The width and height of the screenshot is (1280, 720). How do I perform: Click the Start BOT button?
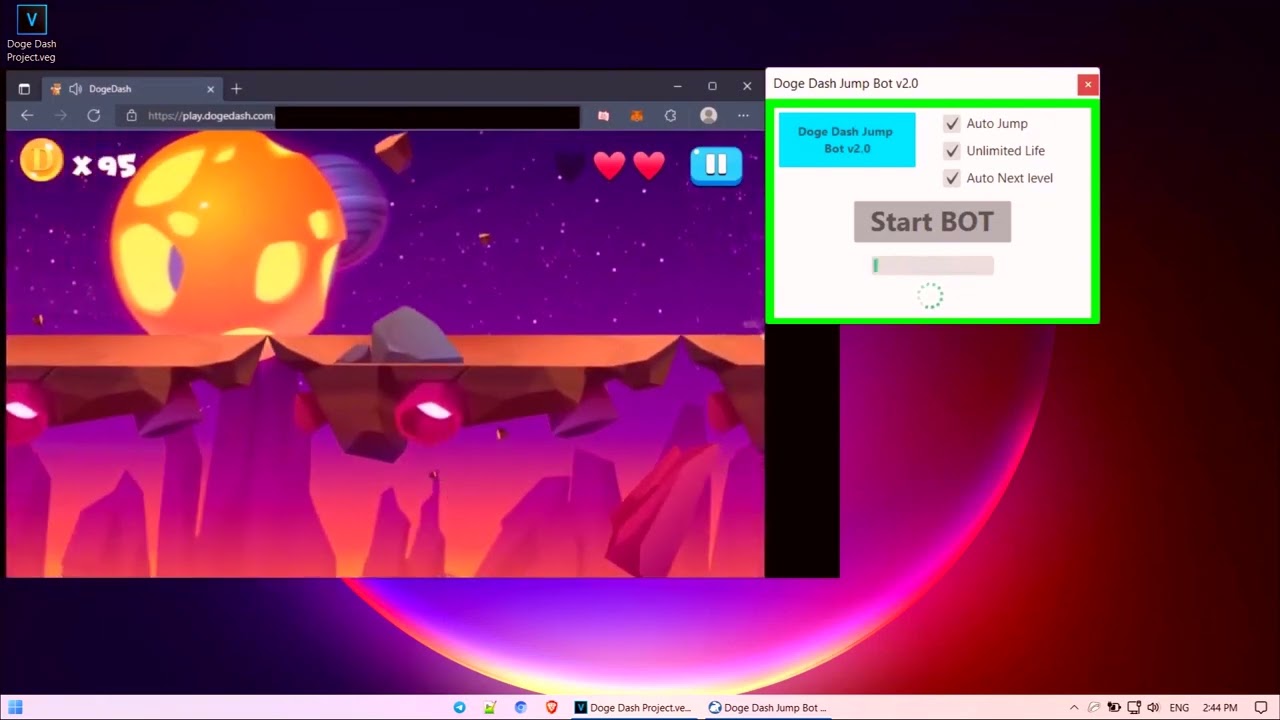(x=932, y=221)
